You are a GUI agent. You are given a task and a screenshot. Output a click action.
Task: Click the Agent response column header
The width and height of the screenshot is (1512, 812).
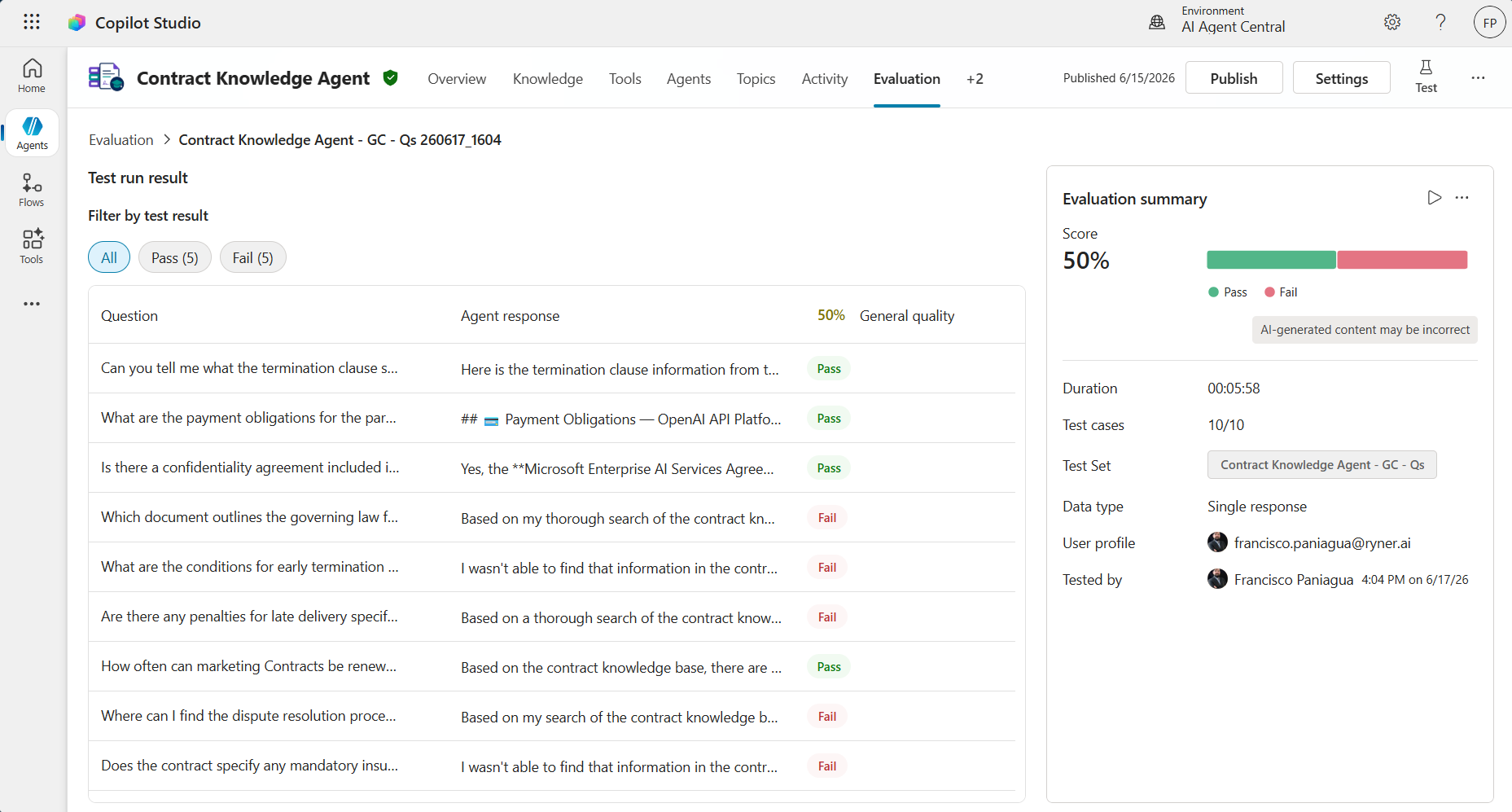pyautogui.click(x=510, y=316)
